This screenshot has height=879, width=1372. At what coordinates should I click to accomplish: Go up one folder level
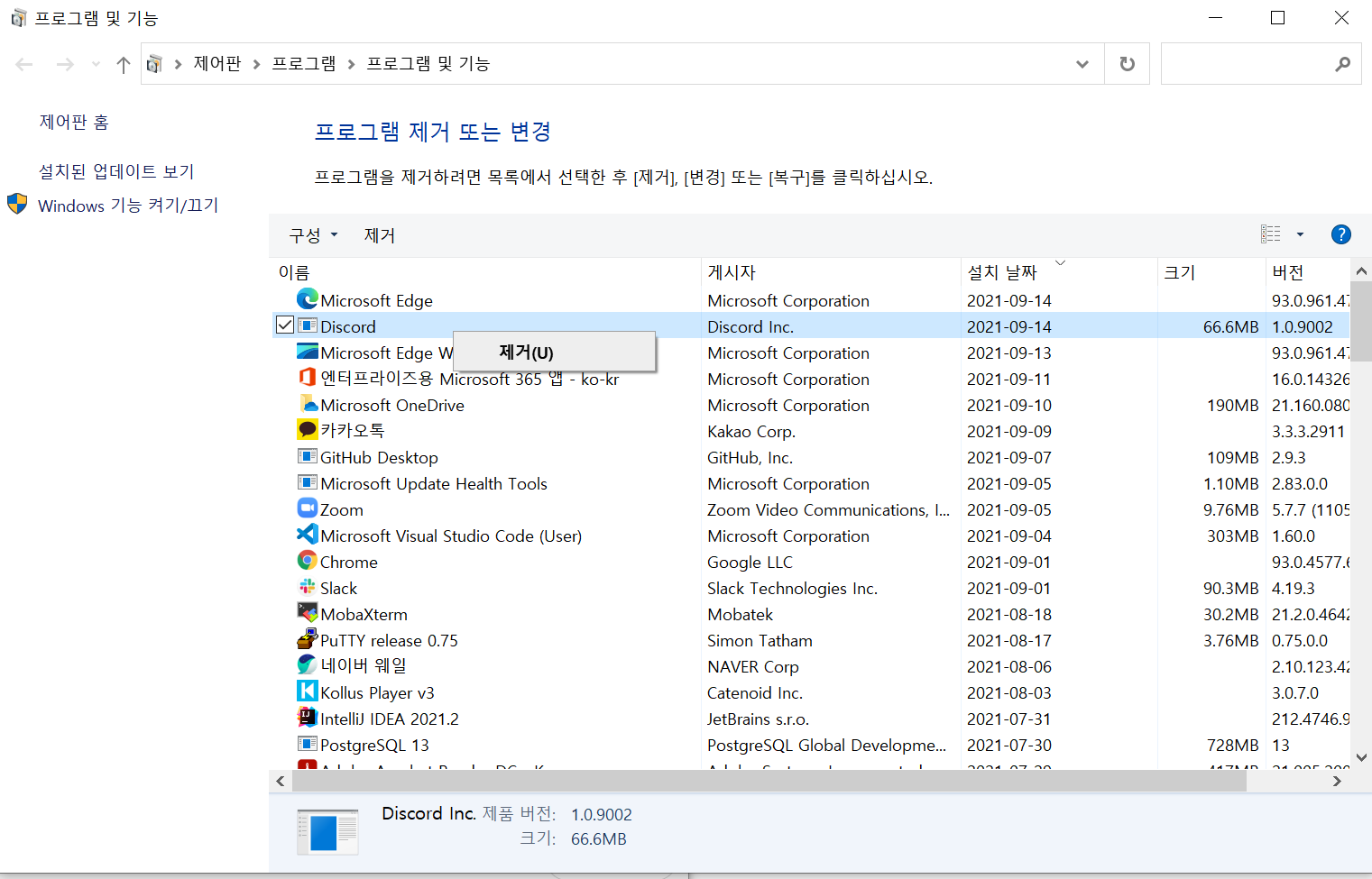(124, 64)
